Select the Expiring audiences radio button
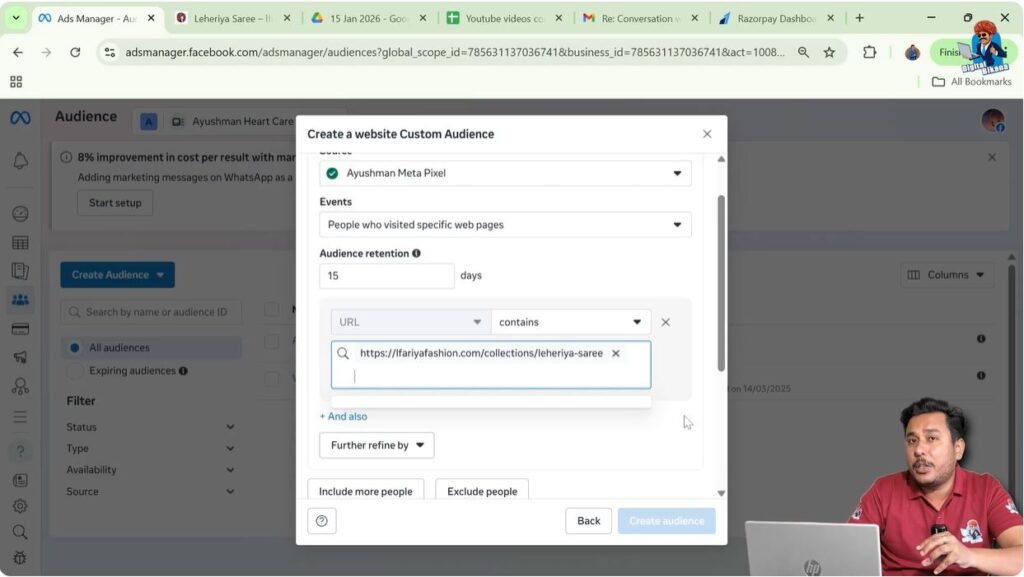The image size is (1024, 577). 74,370
